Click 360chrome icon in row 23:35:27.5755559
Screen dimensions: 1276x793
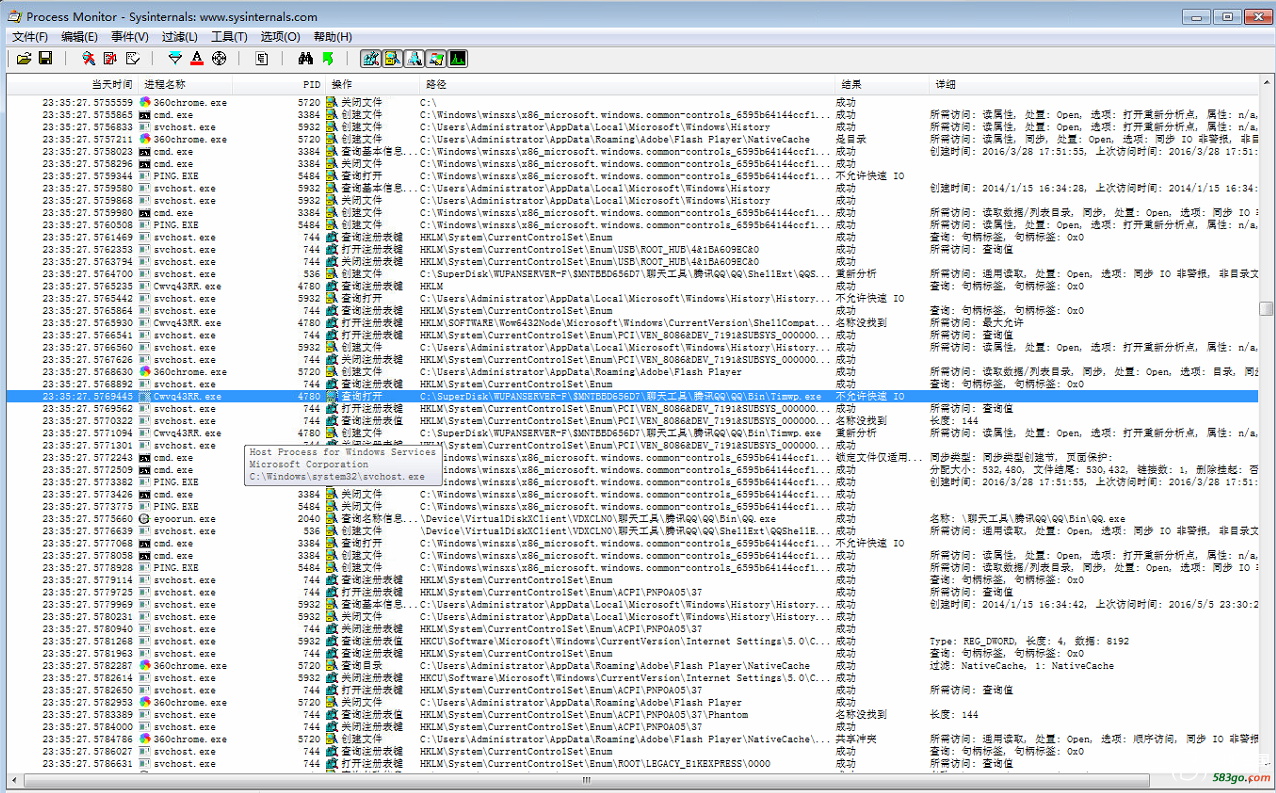145,103
